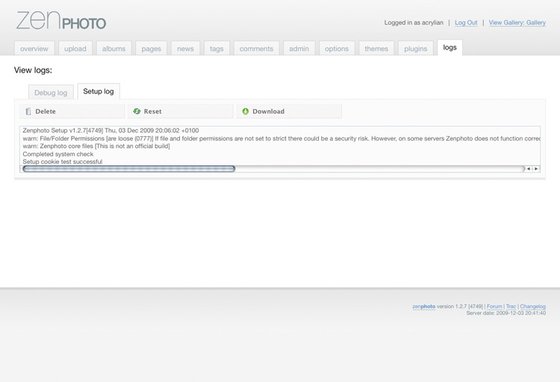The width and height of the screenshot is (560, 382).
Task: Delete the setup log
Action: click(72, 111)
